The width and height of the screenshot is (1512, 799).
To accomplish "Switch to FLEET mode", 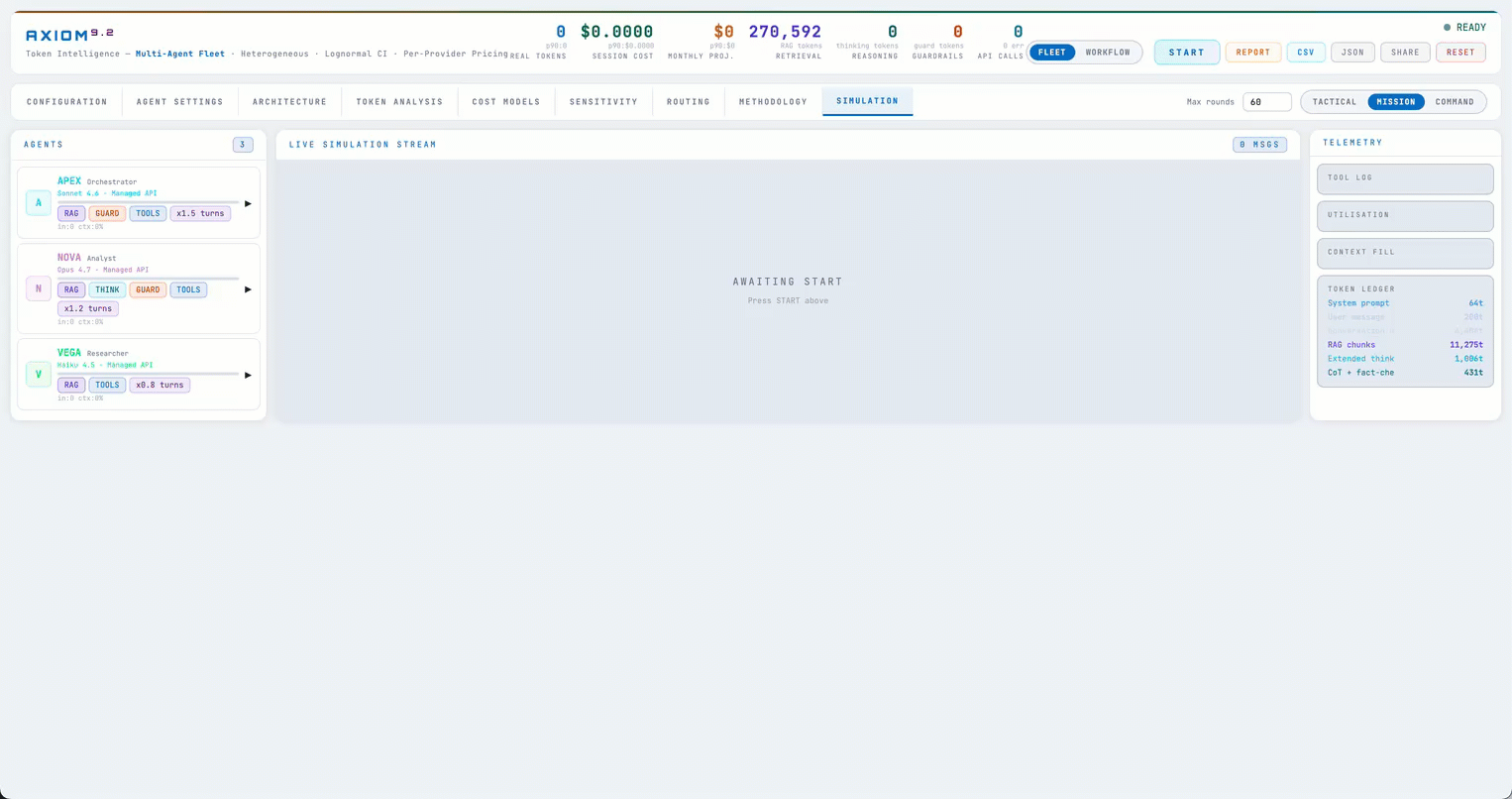I will tap(1052, 53).
